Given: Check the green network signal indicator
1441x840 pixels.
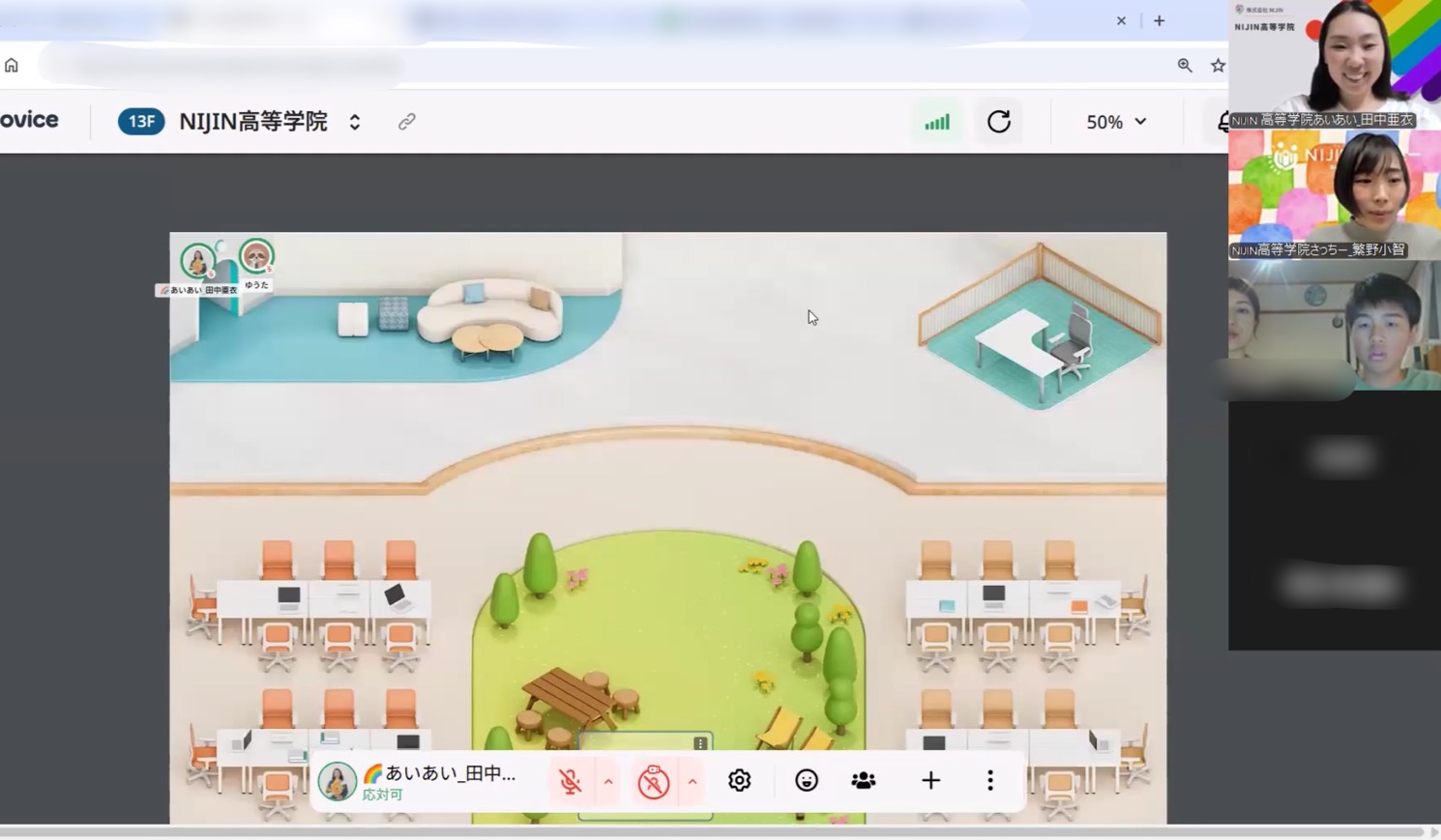Looking at the screenshot, I should point(937,122).
